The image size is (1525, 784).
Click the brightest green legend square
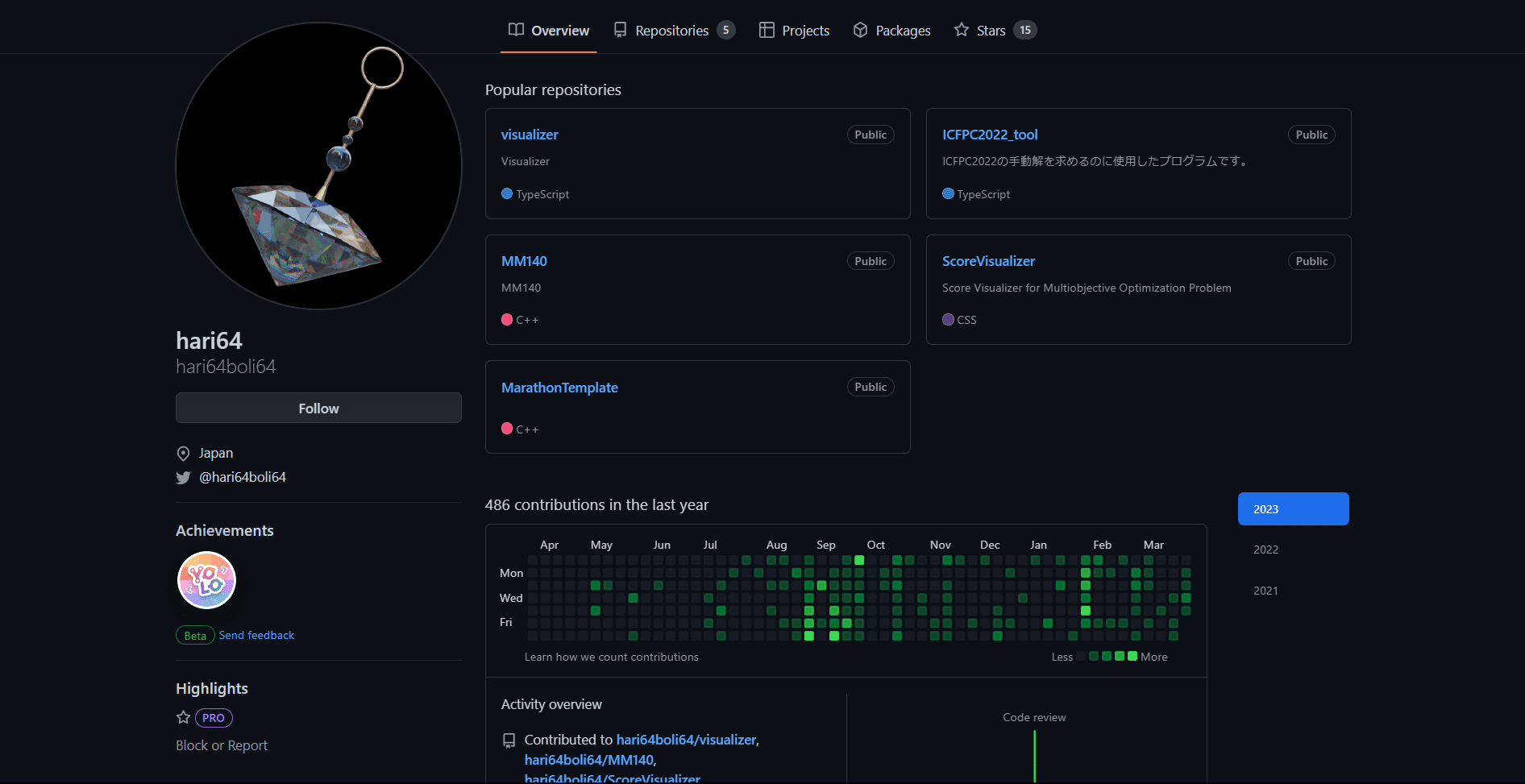coord(1132,656)
